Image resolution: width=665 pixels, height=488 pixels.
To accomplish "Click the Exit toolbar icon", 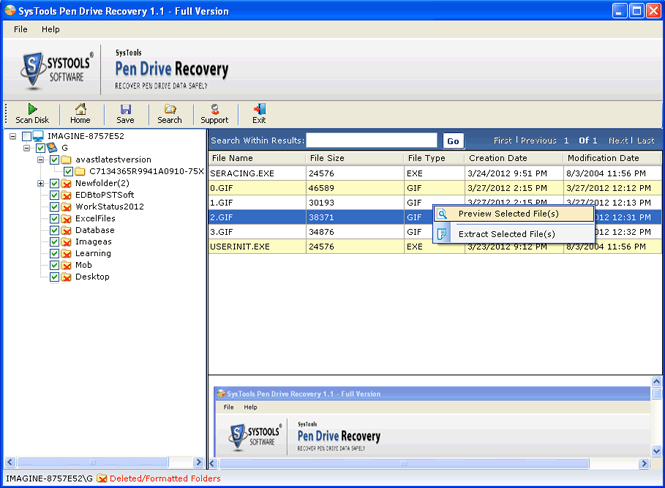I will tap(259, 109).
